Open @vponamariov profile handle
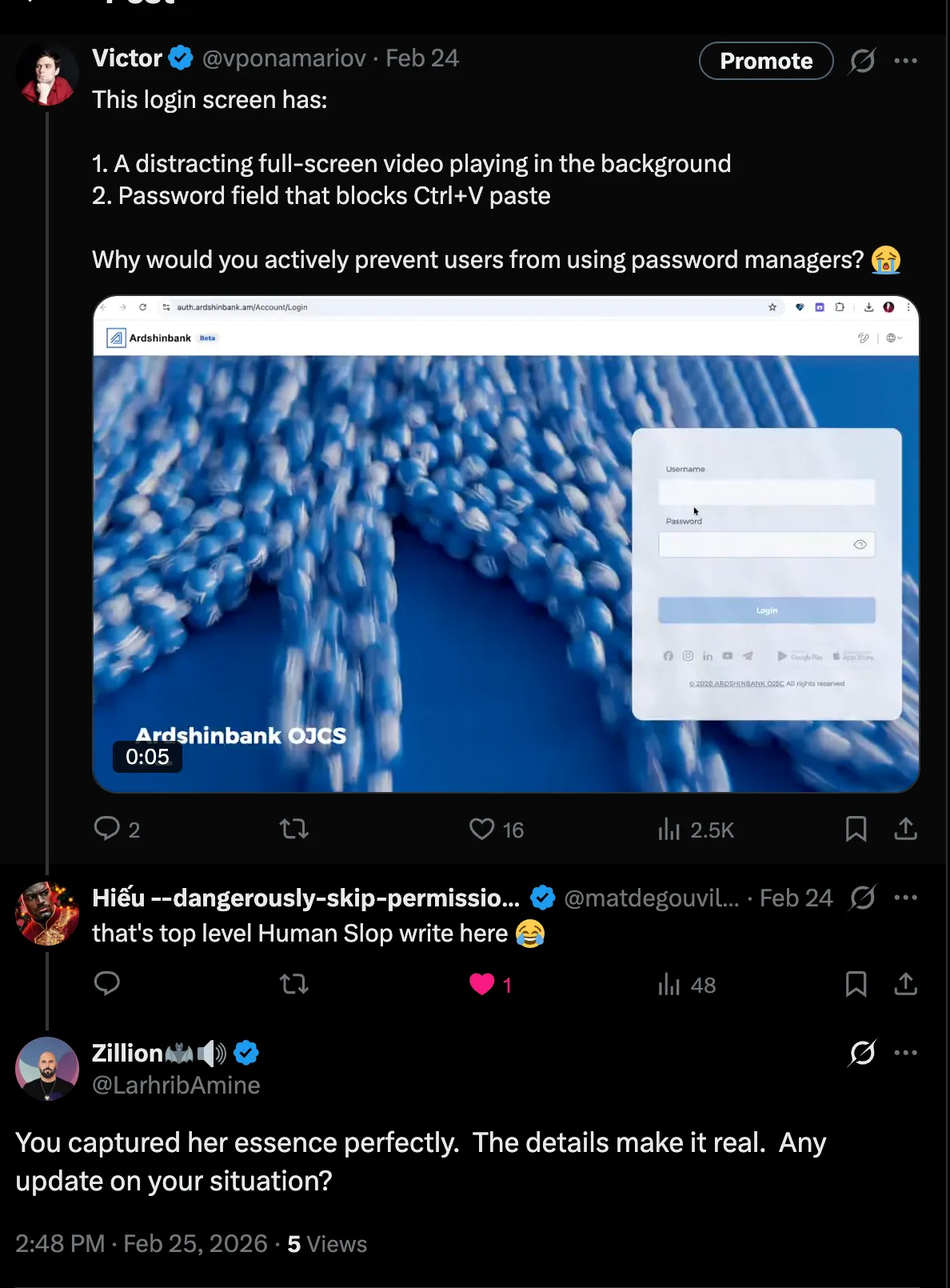950x1288 pixels. click(284, 58)
